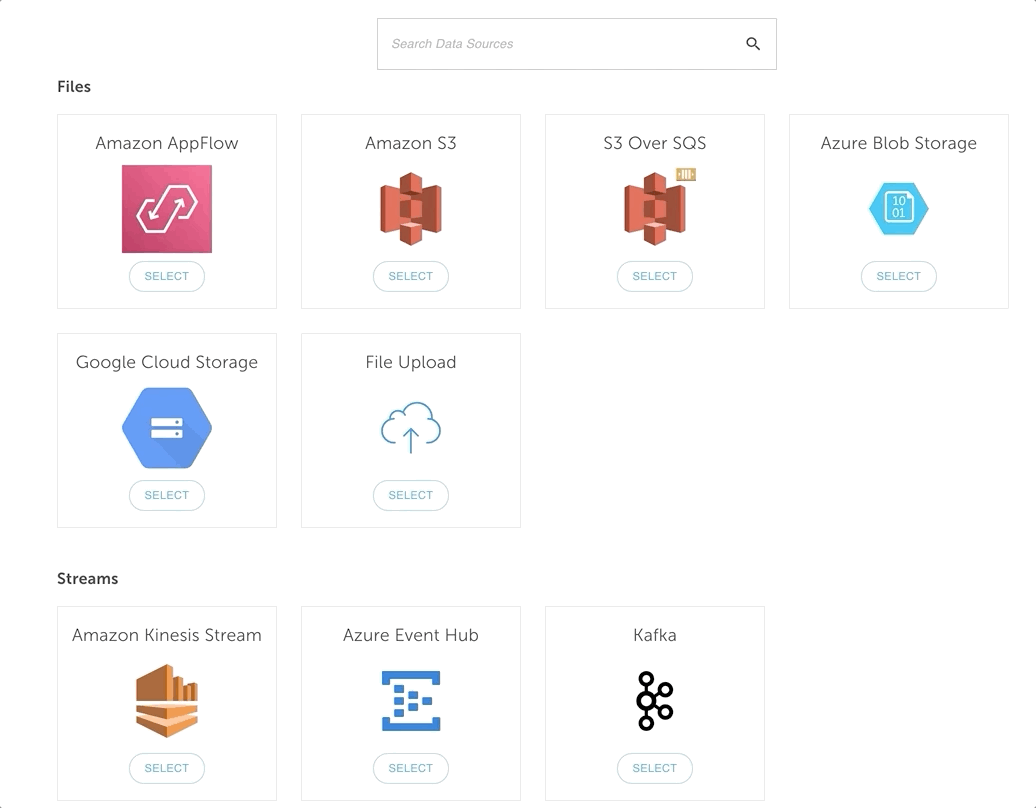This screenshot has width=1036, height=808.
Task: Click the Streams section heading
Action: click(87, 578)
